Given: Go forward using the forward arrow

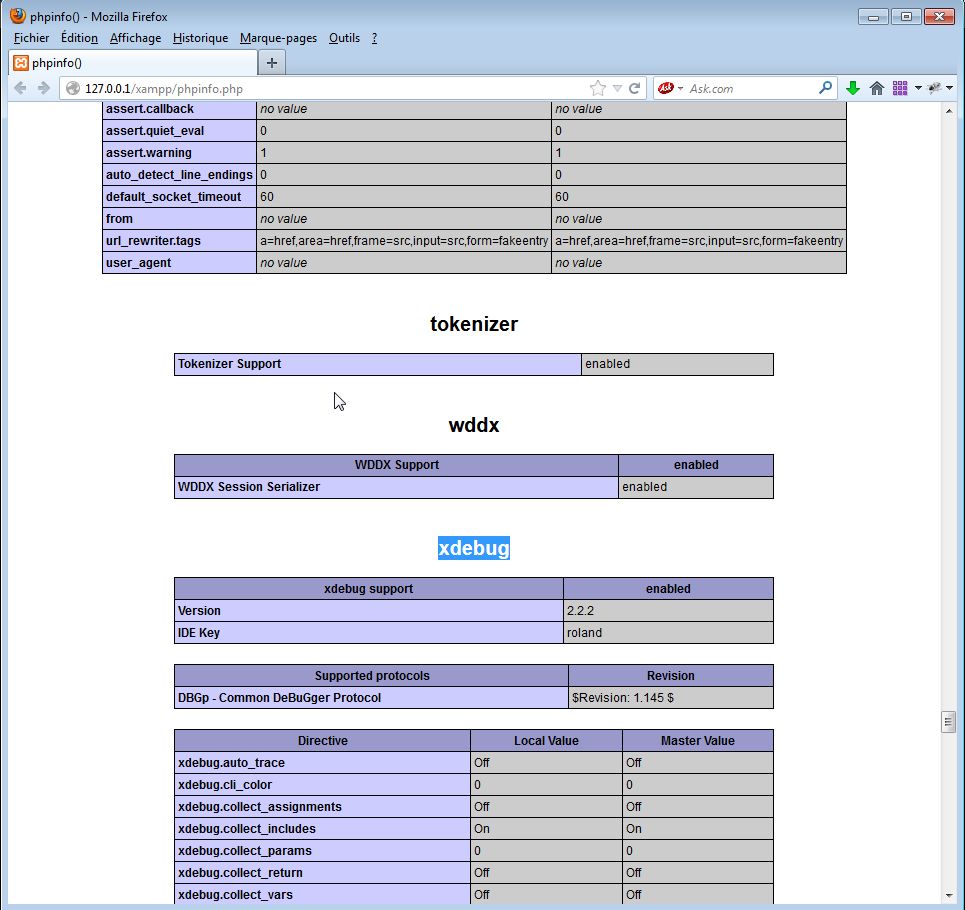Looking at the screenshot, I should point(44,88).
